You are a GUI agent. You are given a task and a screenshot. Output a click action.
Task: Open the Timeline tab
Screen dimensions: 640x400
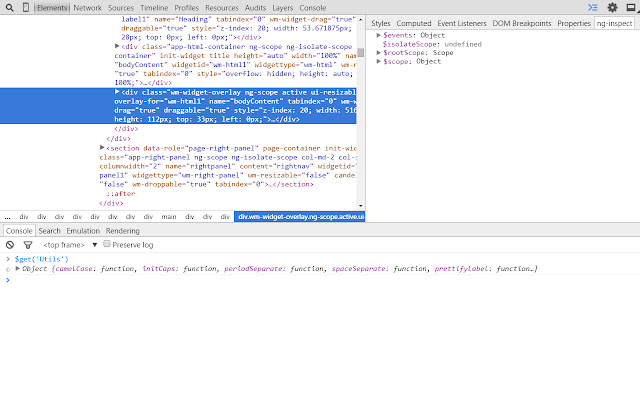point(154,7)
